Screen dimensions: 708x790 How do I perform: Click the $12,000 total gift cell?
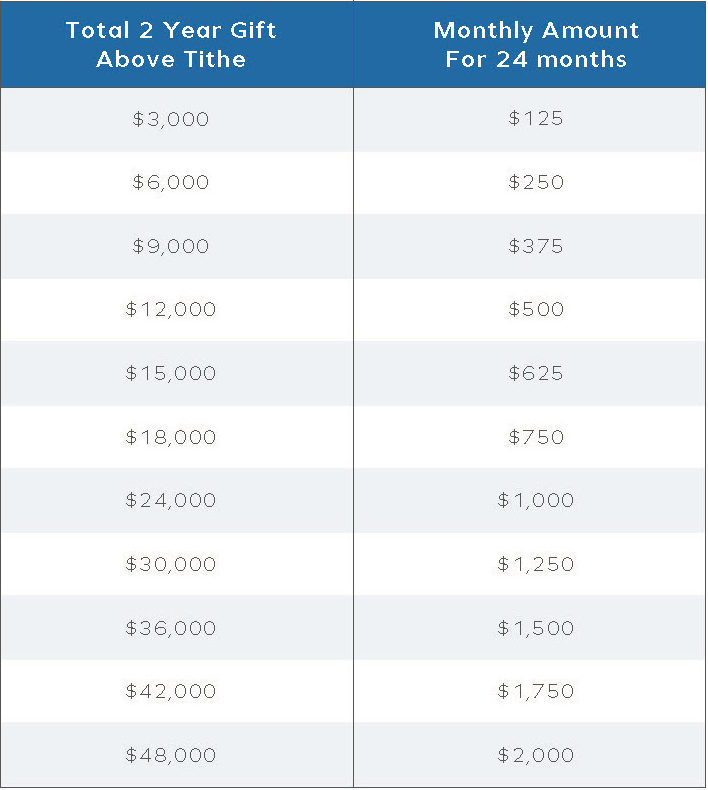coord(171,309)
